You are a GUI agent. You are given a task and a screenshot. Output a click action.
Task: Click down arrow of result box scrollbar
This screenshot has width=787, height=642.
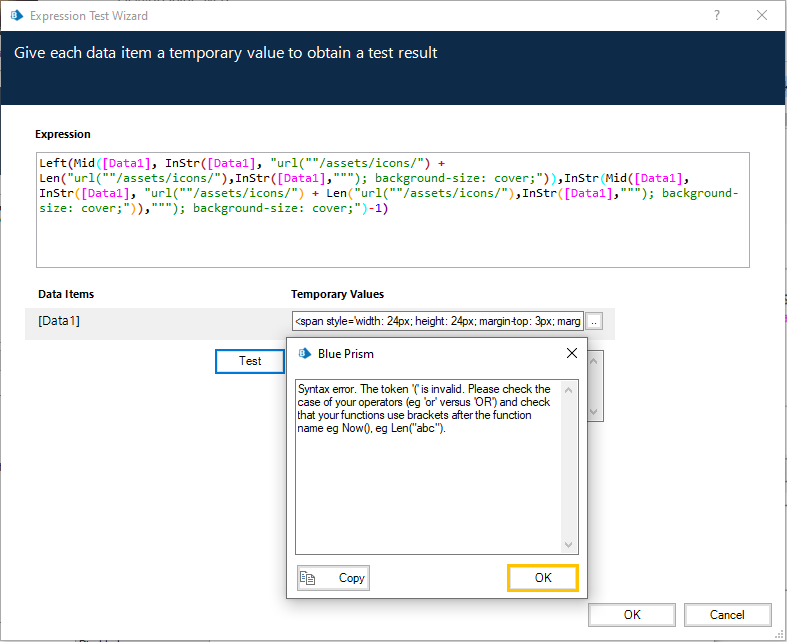coord(594,411)
